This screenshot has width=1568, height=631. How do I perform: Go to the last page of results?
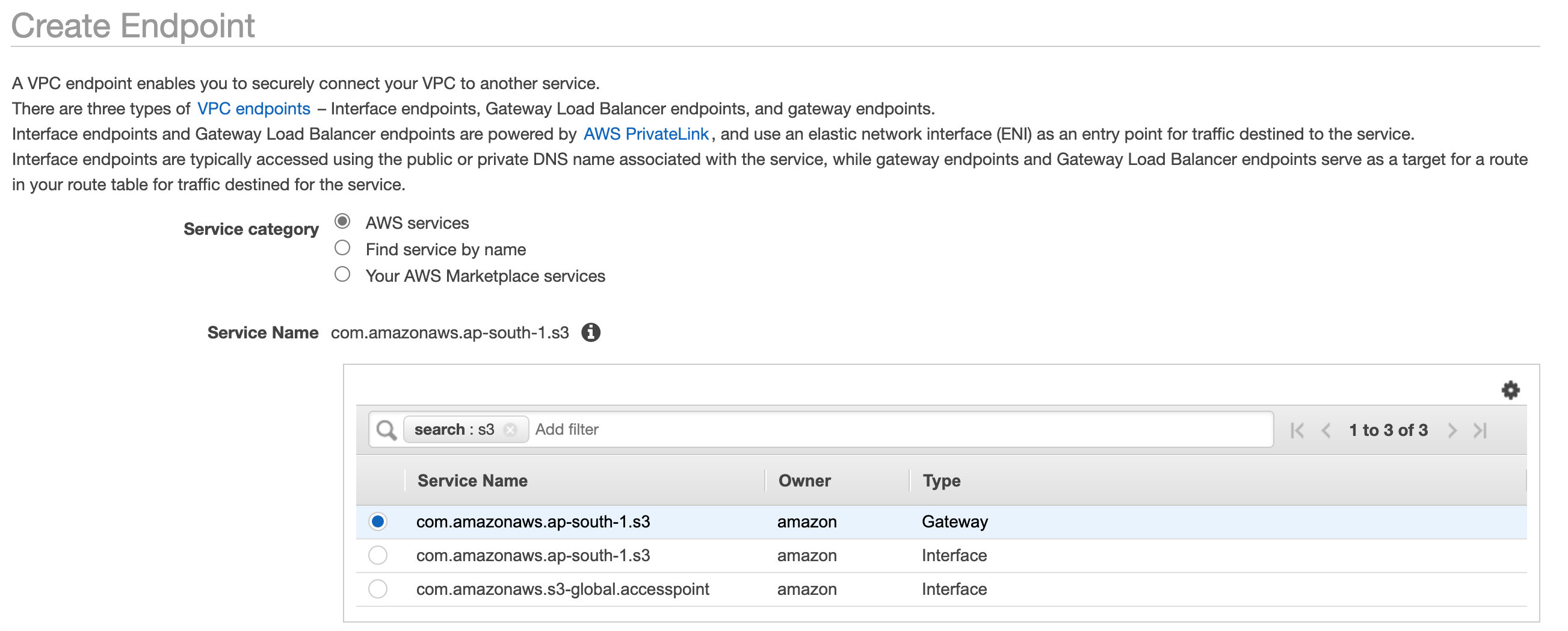pyautogui.click(x=1480, y=431)
